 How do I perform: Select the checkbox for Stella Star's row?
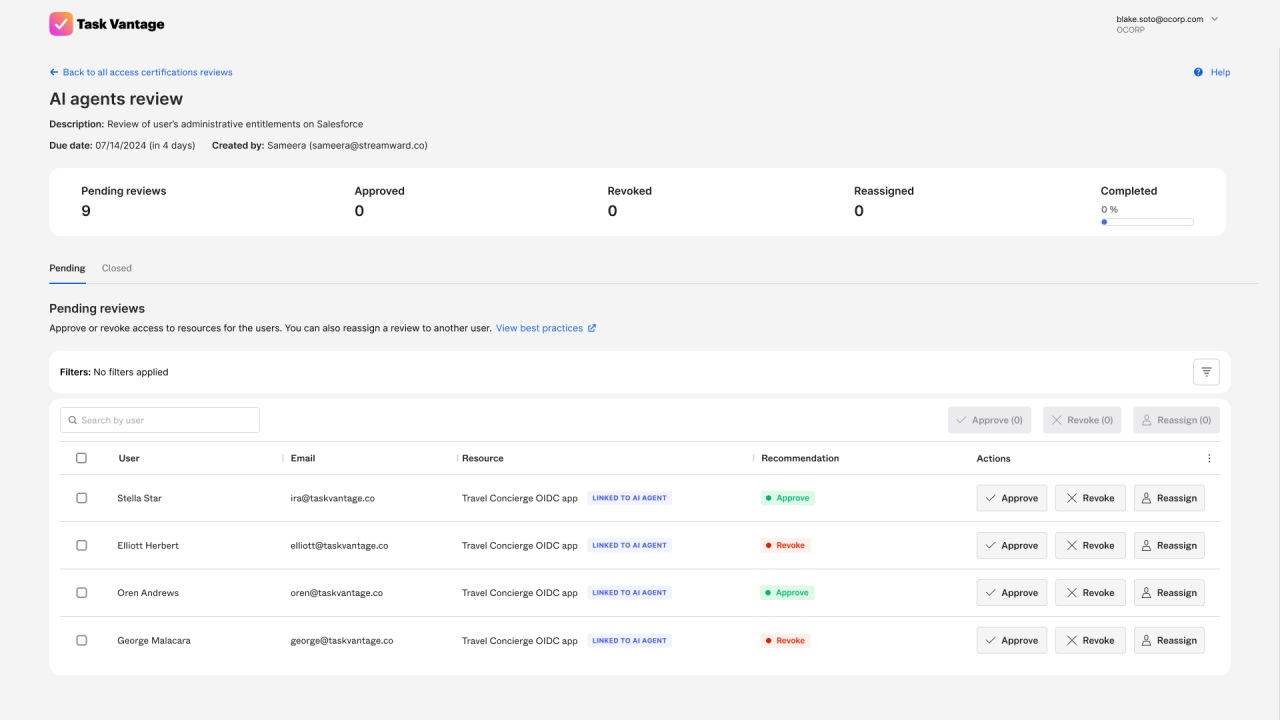81,497
